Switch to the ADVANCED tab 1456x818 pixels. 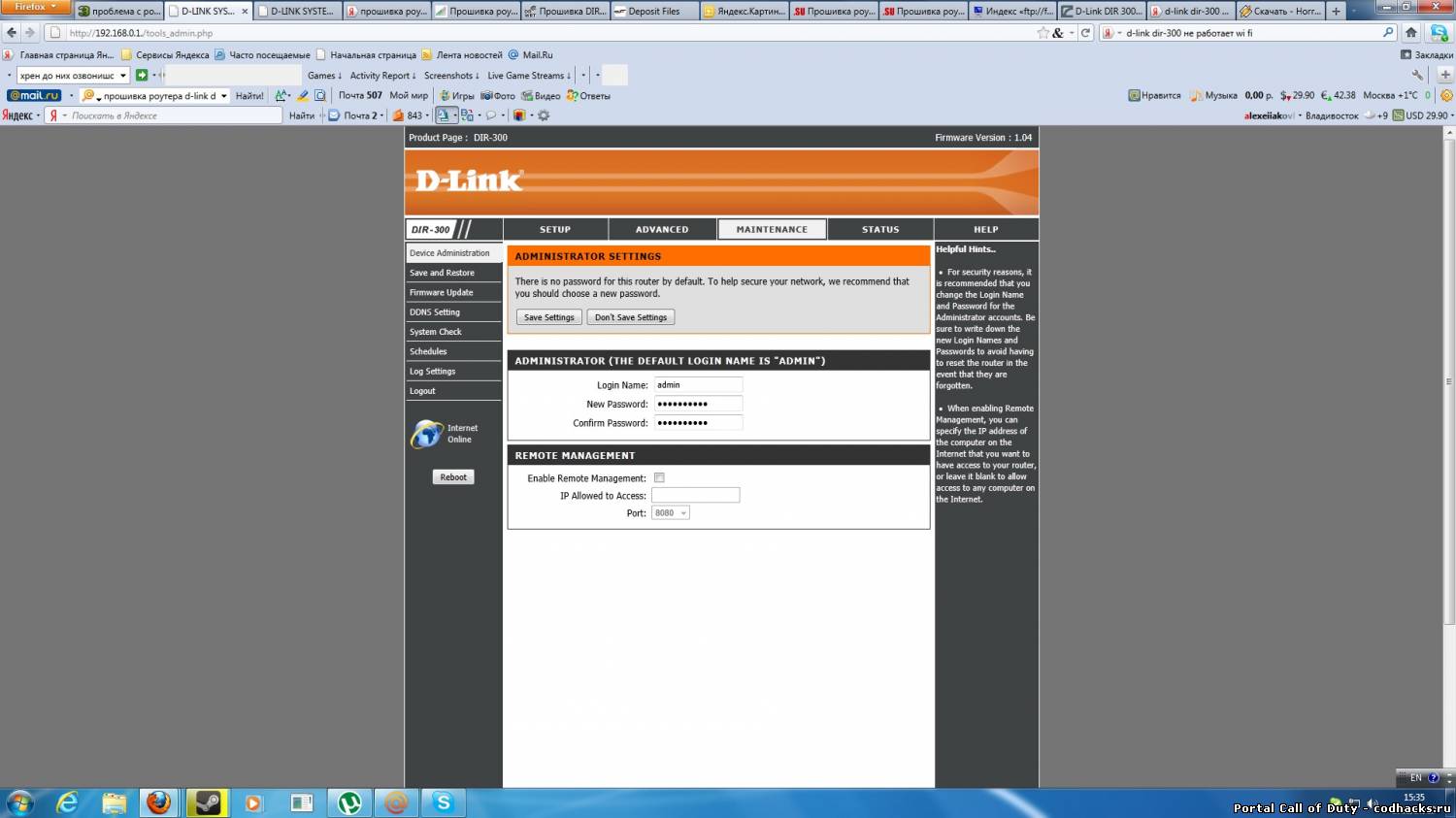point(662,229)
